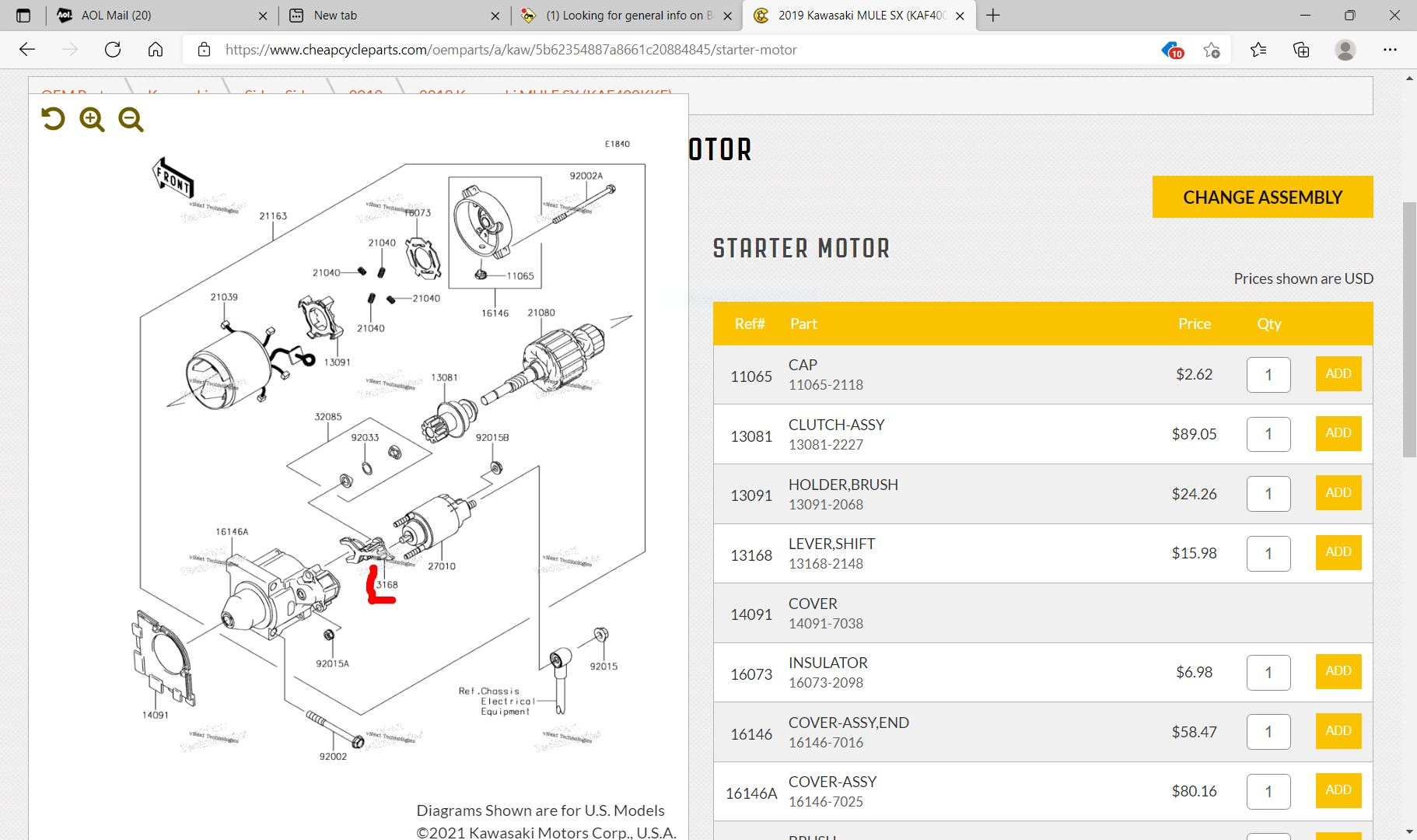Reset the diagram view with rotate icon
The height and width of the screenshot is (840, 1417).
click(x=53, y=119)
